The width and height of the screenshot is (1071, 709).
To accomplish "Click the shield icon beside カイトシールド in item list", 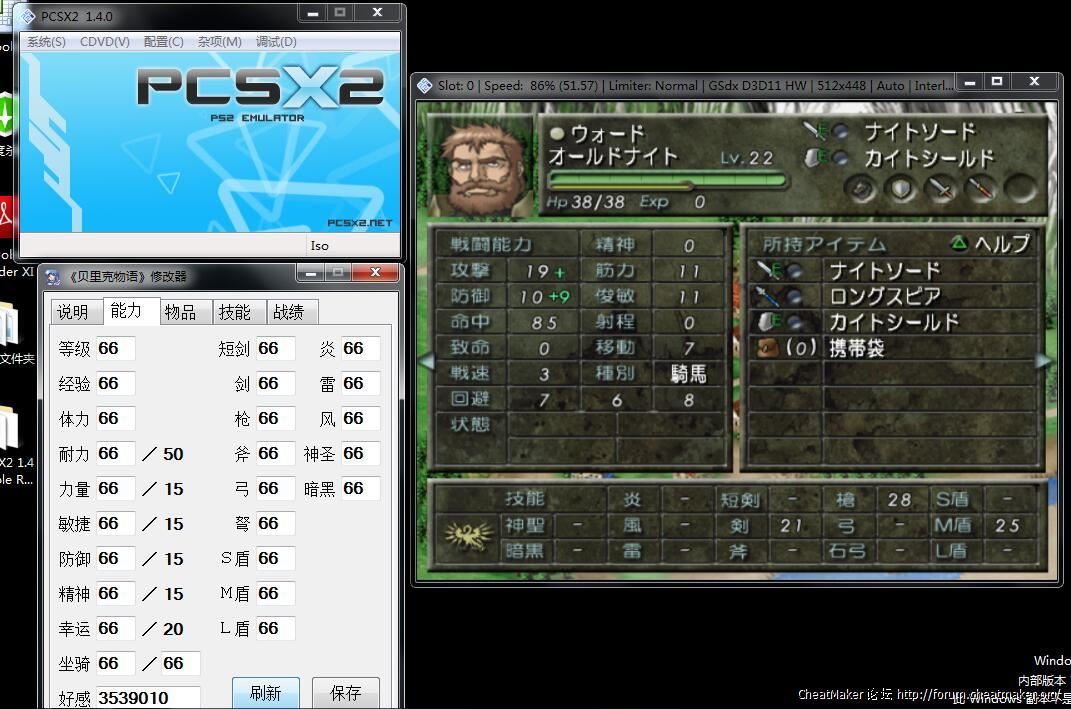I will [767, 322].
